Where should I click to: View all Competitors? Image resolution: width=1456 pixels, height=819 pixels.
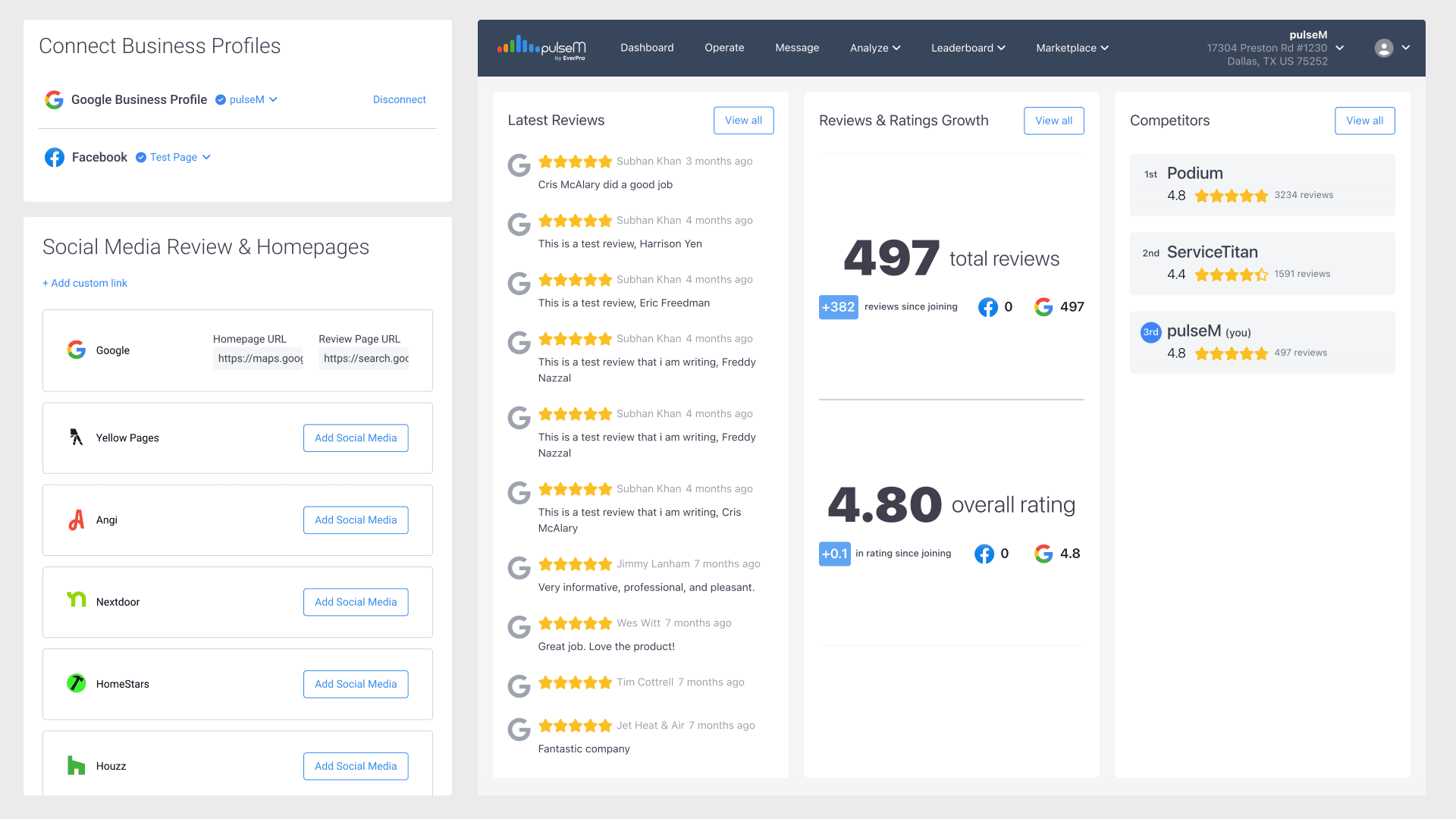point(1365,121)
